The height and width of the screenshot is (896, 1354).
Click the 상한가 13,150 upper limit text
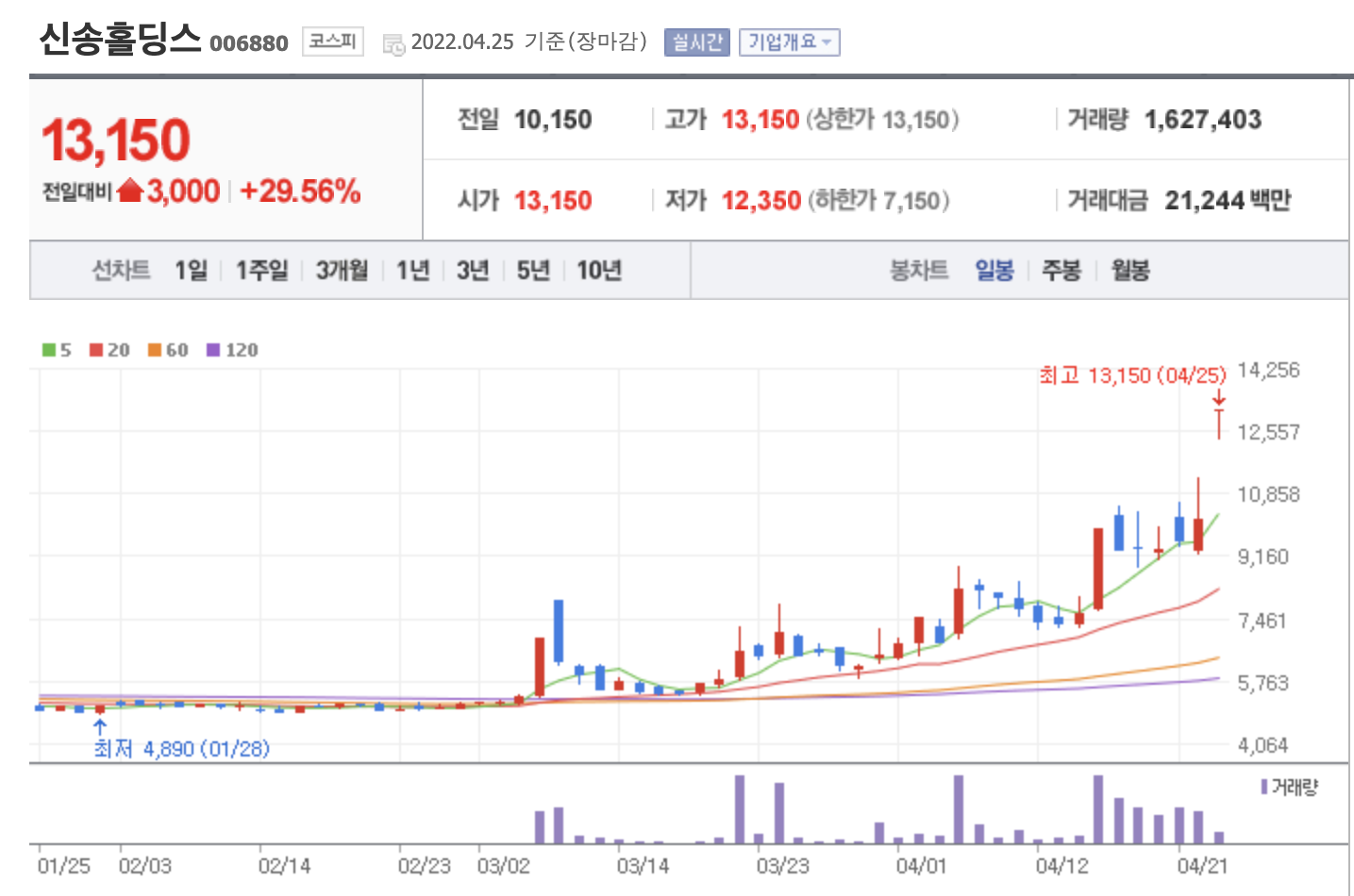[882, 120]
